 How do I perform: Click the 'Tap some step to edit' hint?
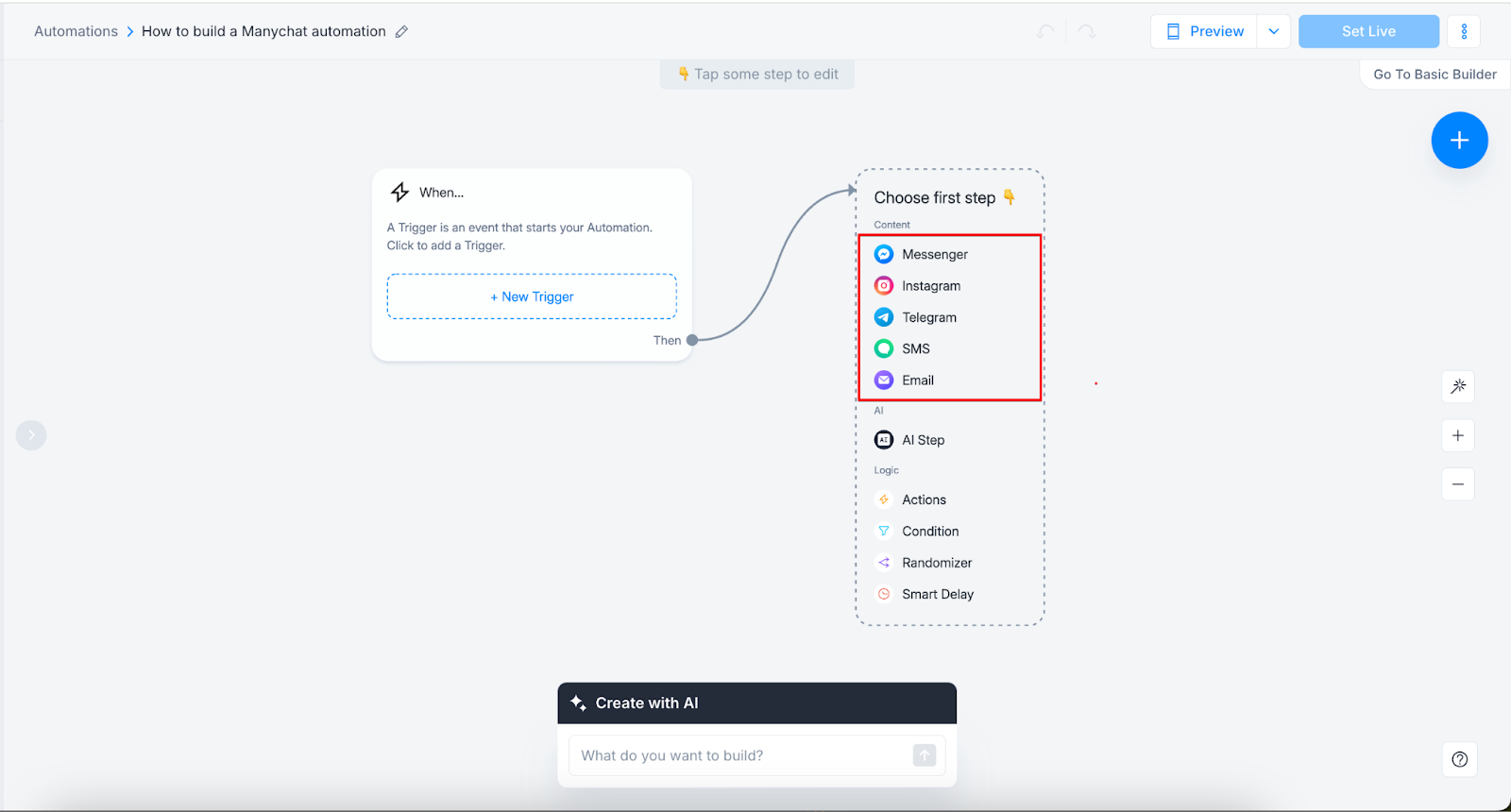(x=757, y=75)
